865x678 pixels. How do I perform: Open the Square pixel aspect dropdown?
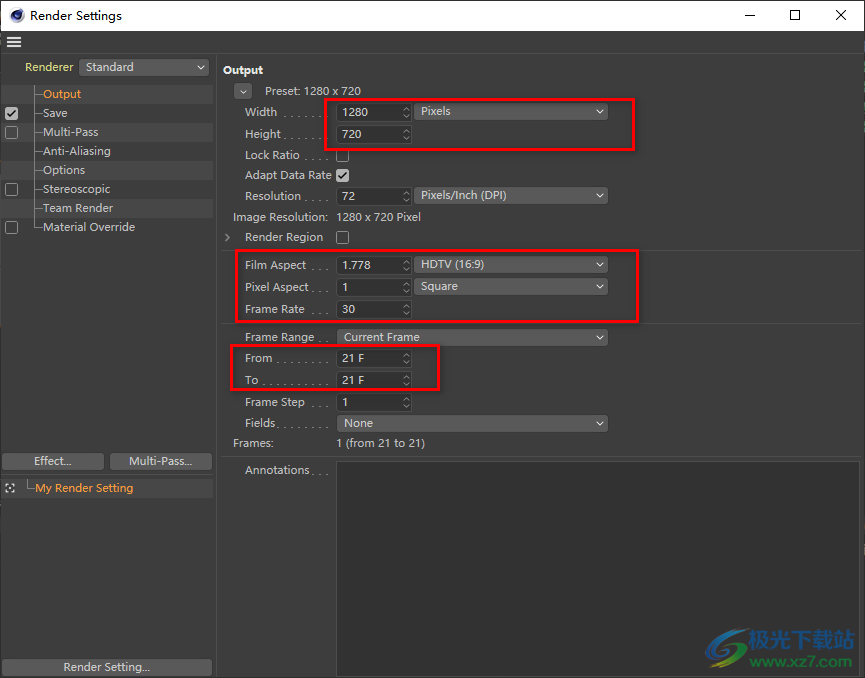[511, 286]
